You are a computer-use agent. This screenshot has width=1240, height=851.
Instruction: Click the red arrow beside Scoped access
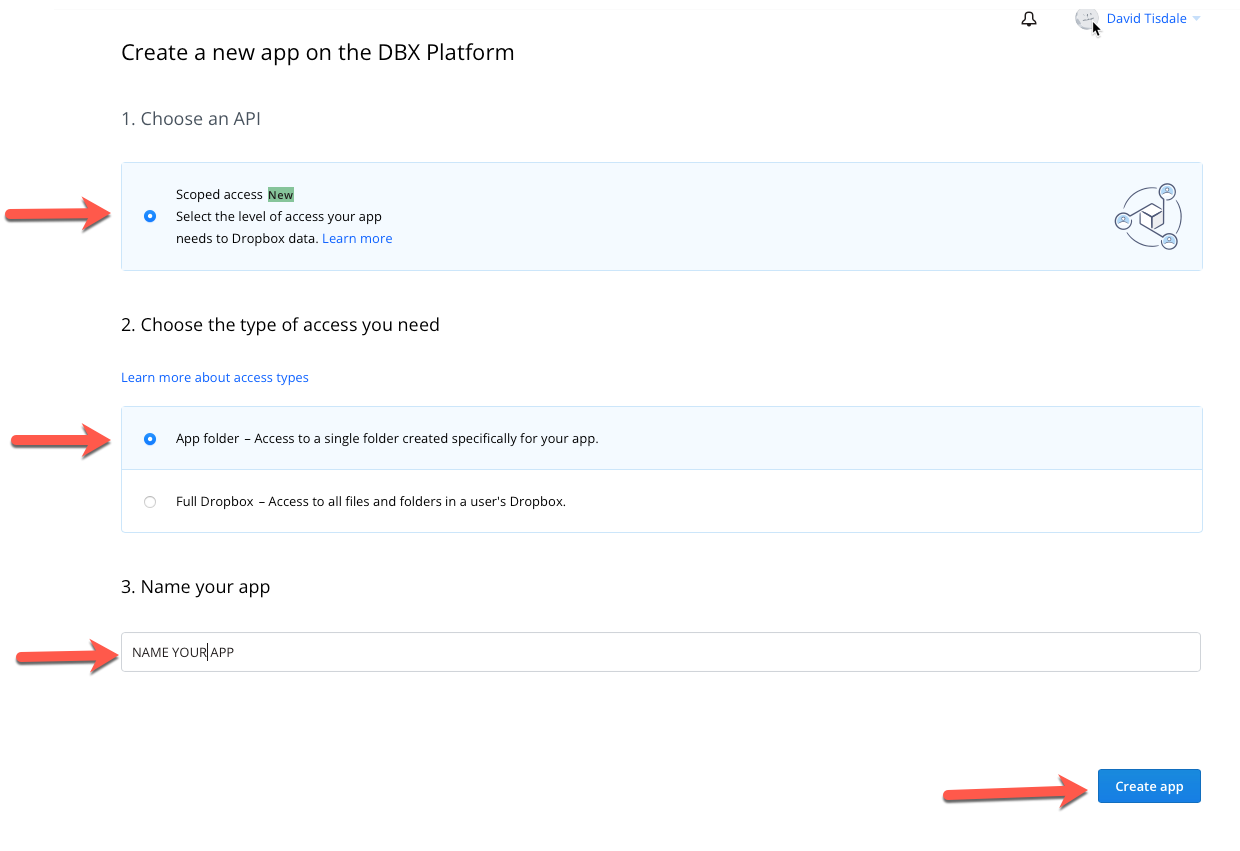pos(59,213)
